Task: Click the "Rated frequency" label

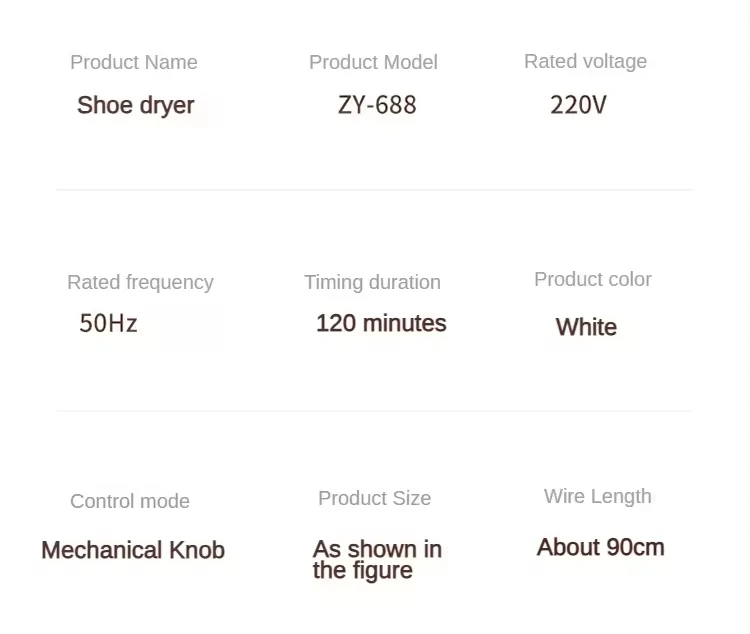Action: click(140, 282)
